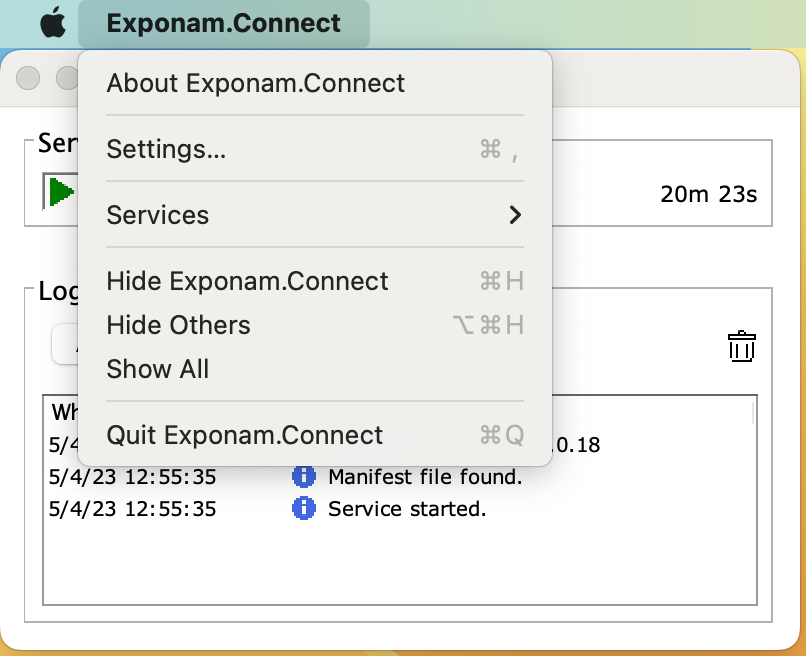This screenshot has width=806, height=656.
Task: Click the 20m 23s uptime counter
Action: click(x=708, y=194)
